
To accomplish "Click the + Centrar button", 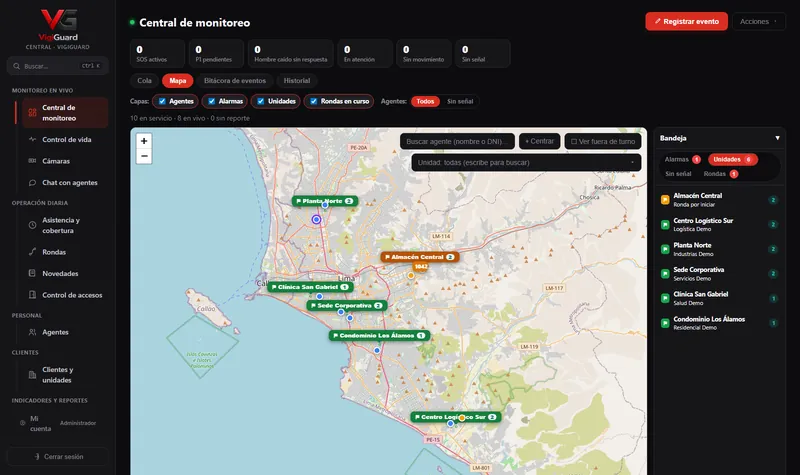I will (539, 141).
